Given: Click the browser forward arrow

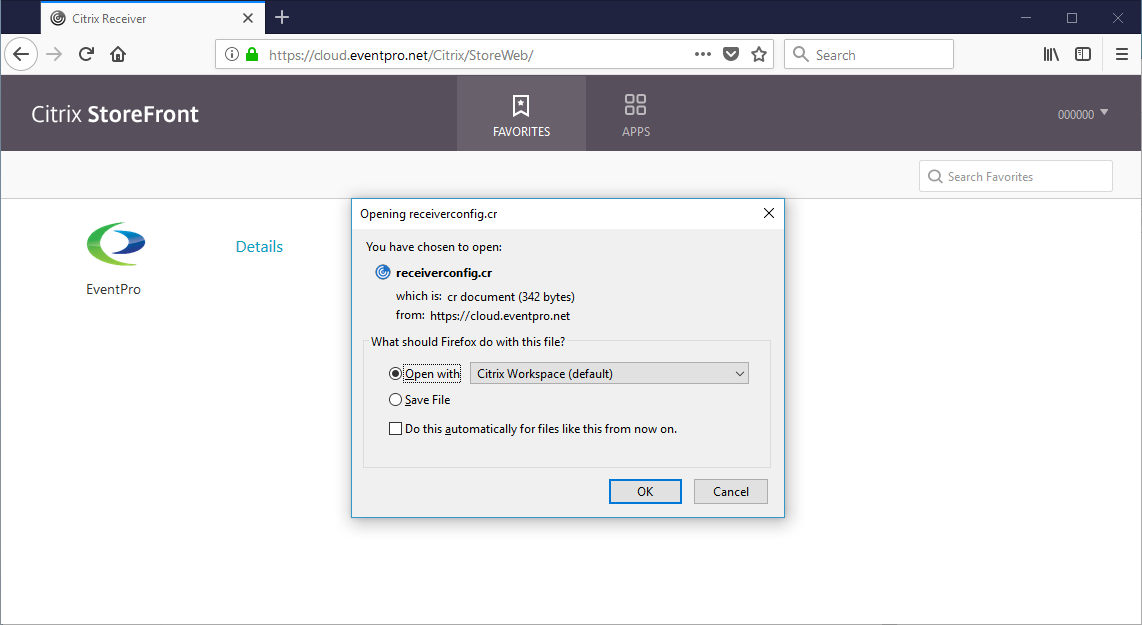Looking at the screenshot, I should (x=54, y=55).
